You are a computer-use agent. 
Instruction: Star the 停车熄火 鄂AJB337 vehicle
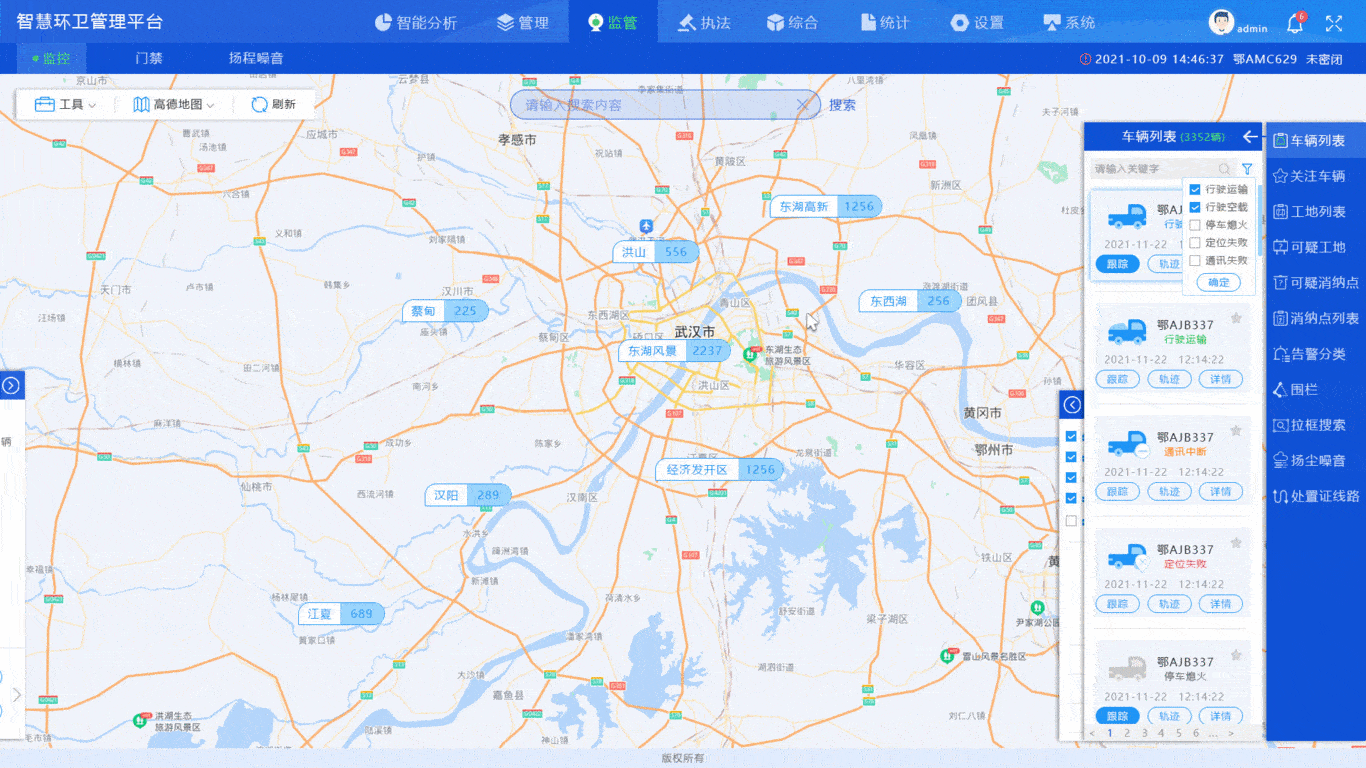pyautogui.click(x=1236, y=655)
